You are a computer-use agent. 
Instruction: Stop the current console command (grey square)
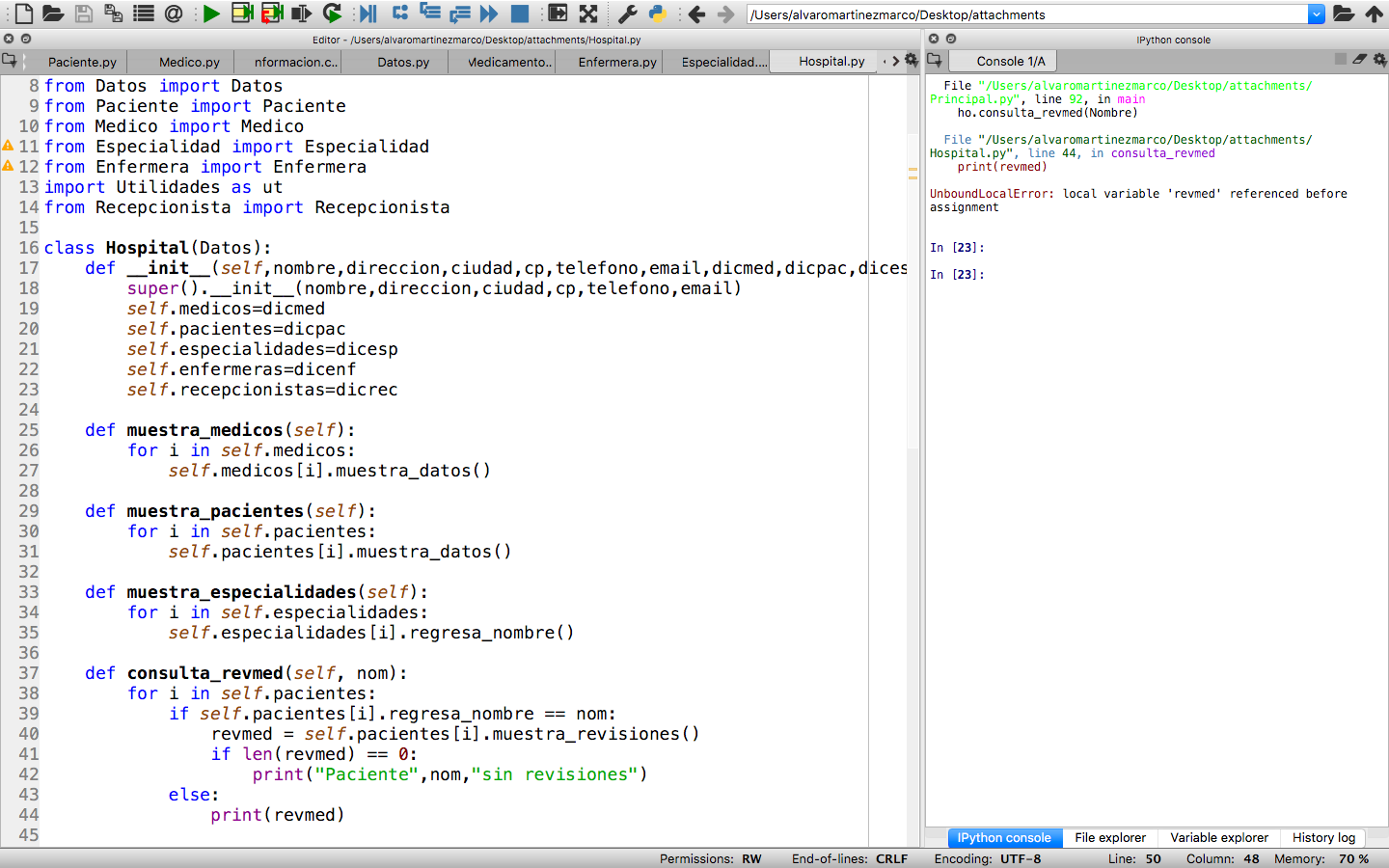[1340, 59]
